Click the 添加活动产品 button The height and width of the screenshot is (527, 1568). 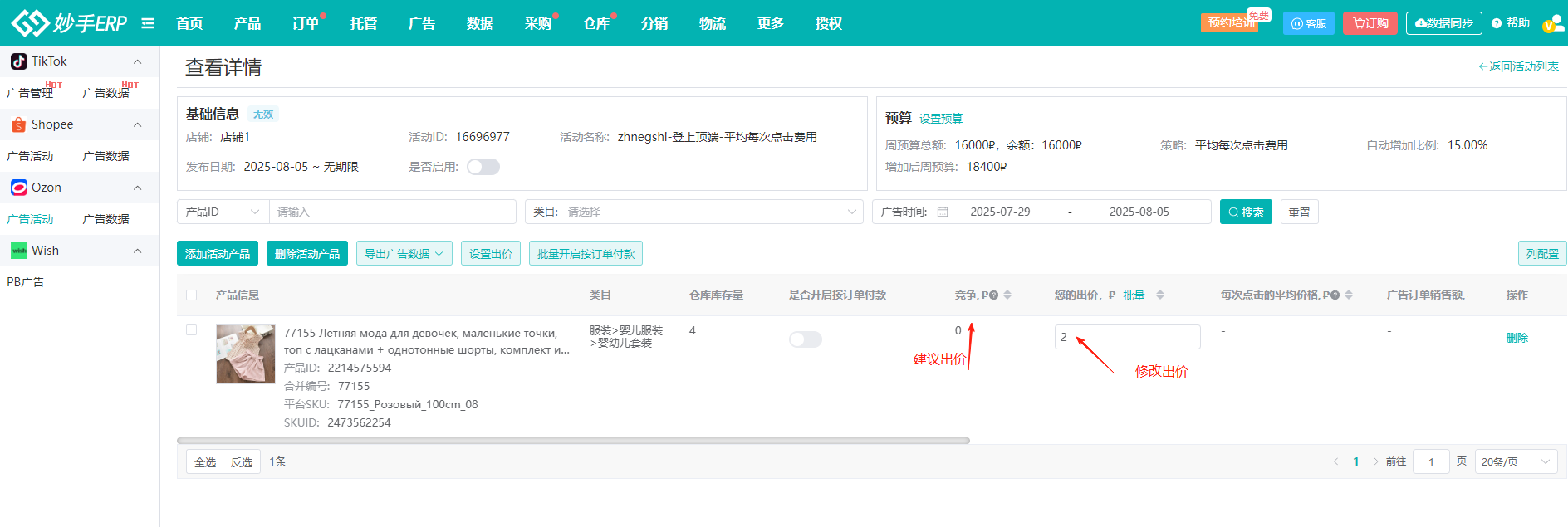218,254
